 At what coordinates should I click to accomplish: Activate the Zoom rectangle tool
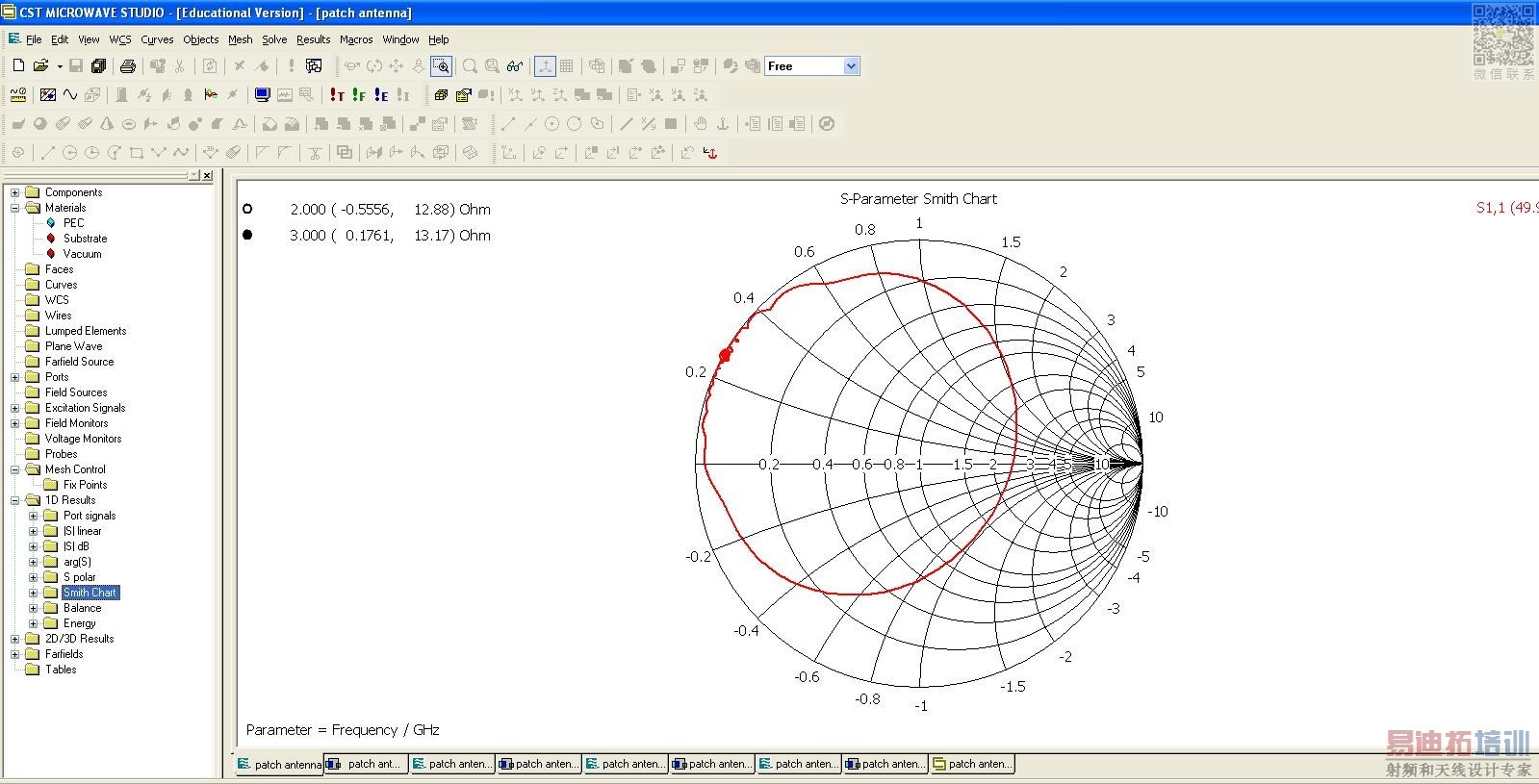(x=441, y=65)
